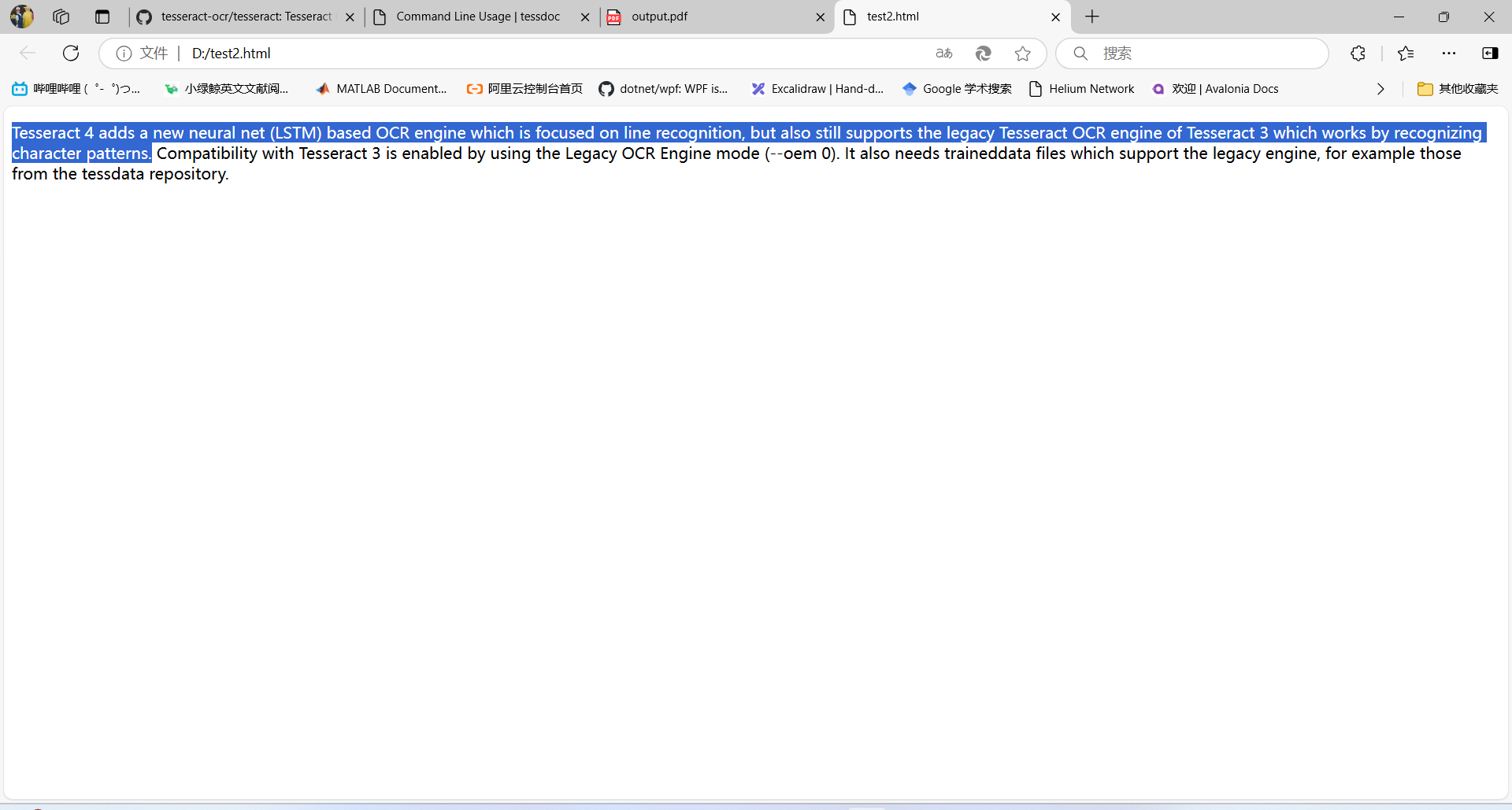Image resolution: width=1512 pixels, height=810 pixels.
Task: Open the Helium Network bookmark
Action: [1082, 89]
